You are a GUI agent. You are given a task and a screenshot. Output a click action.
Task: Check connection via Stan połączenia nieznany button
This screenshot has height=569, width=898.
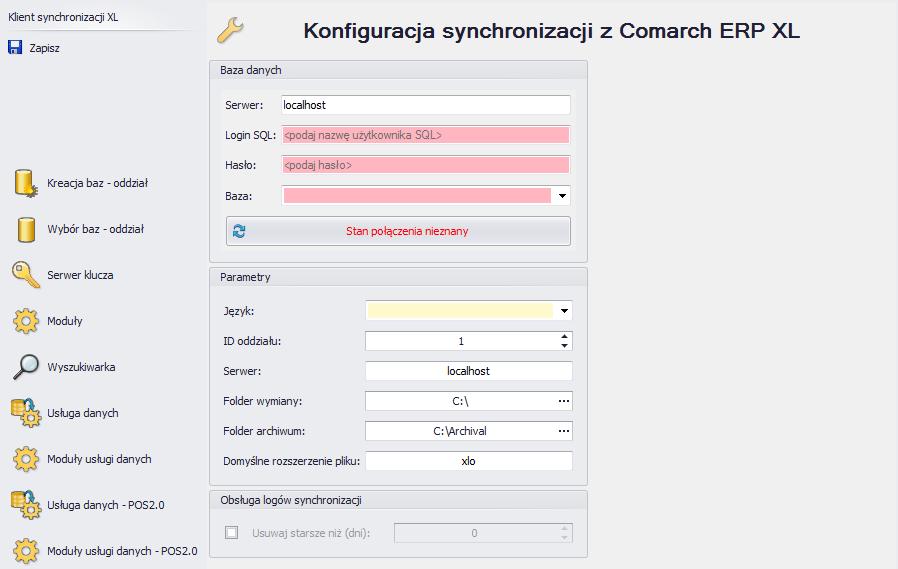coord(398,231)
